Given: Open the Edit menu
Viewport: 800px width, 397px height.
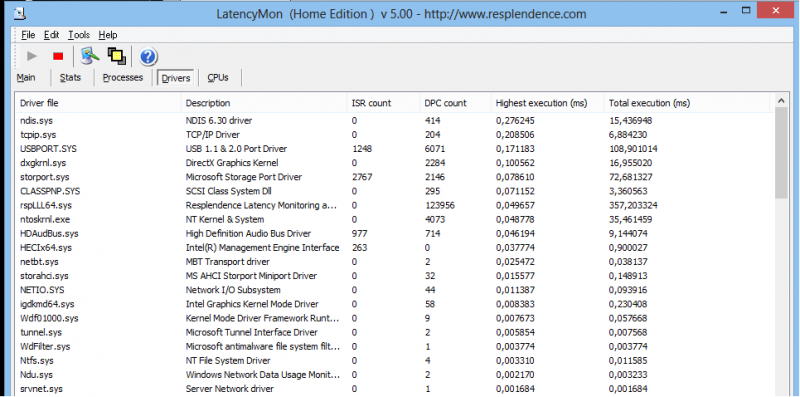Looking at the screenshot, I should (52, 35).
